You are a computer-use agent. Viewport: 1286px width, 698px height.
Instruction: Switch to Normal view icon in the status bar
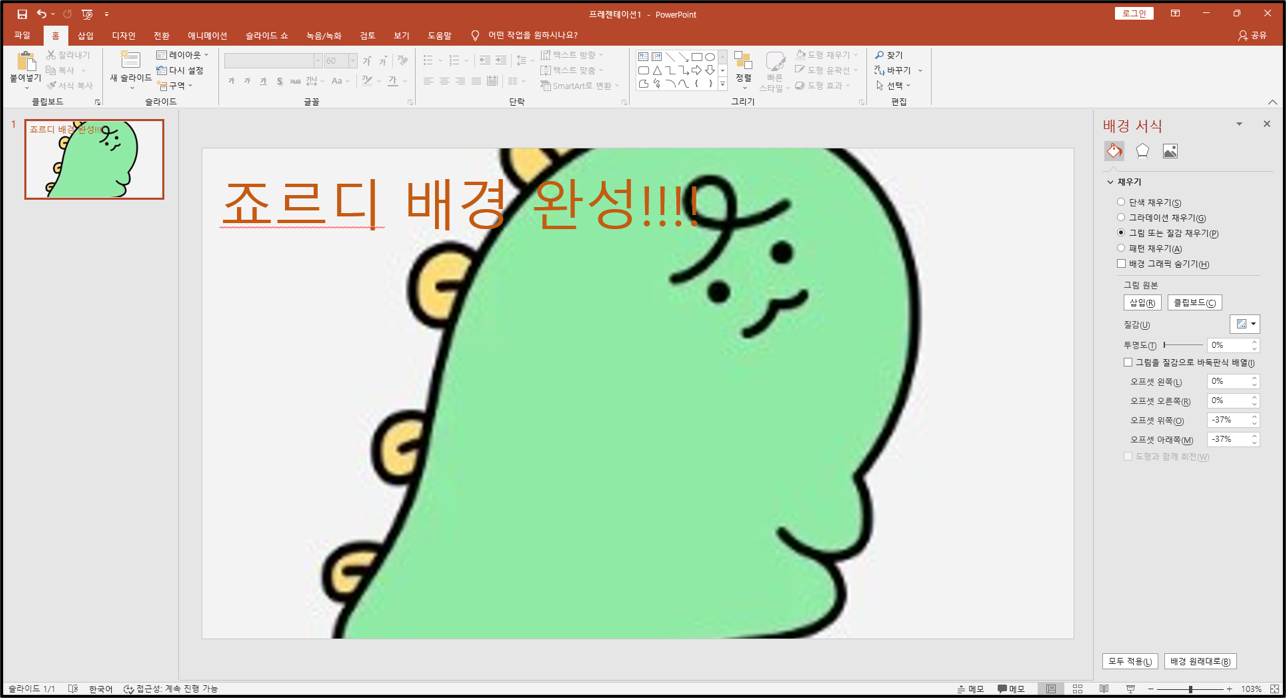1051,689
